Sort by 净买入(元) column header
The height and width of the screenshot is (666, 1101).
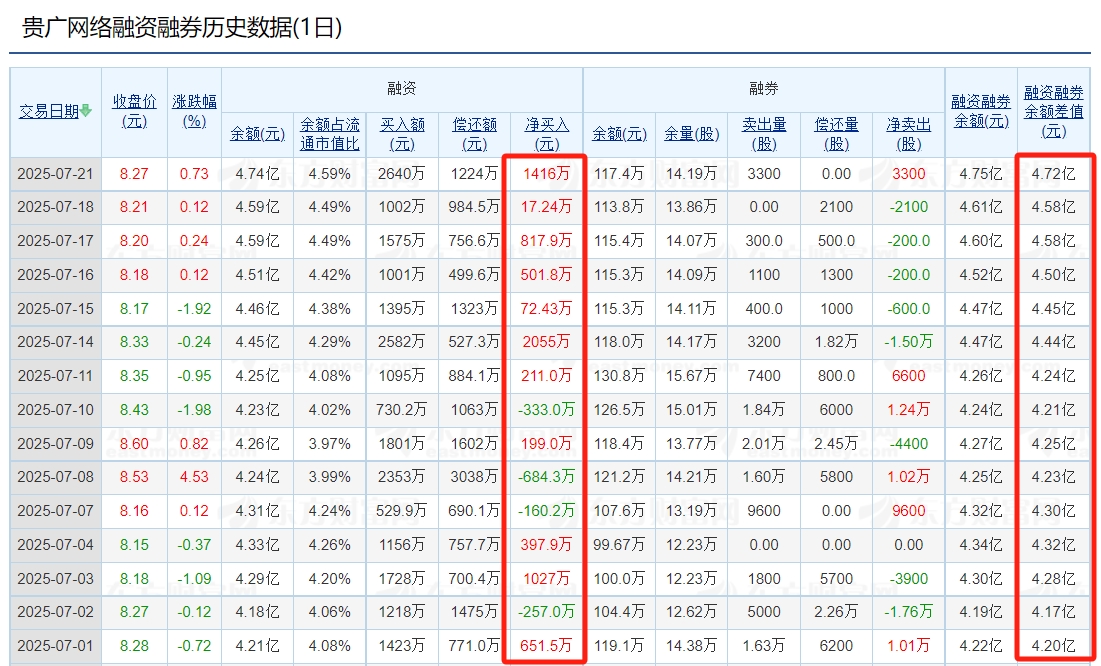547,134
